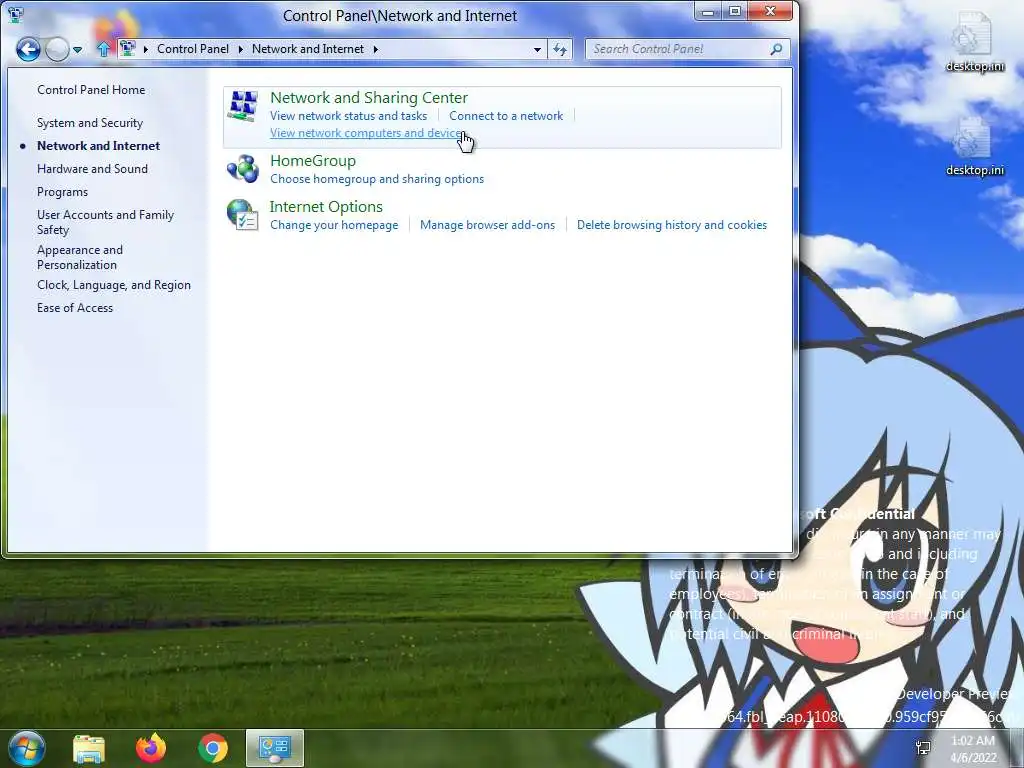Click Network and Internet breadcrumb
The image size is (1024, 768).
pyautogui.click(x=308, y=49)
